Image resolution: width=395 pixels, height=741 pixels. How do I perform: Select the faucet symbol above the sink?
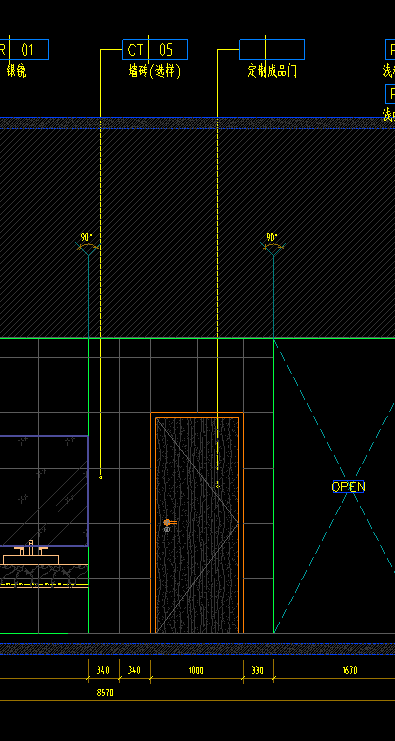click(31, 548)
